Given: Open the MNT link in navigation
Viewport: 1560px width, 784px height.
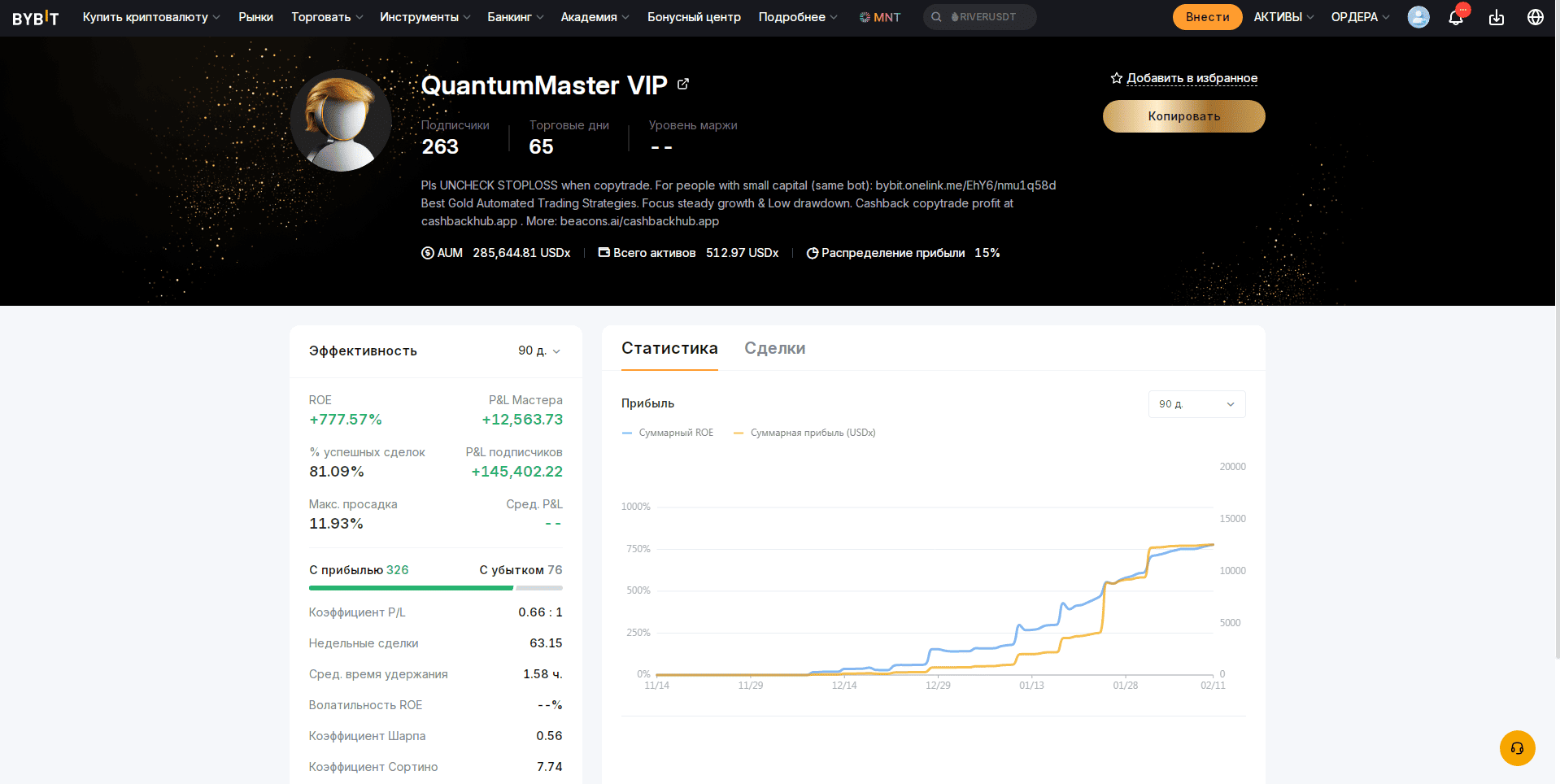Looking at the screenshot, I should pyautogui.click(x=880, y=17).
